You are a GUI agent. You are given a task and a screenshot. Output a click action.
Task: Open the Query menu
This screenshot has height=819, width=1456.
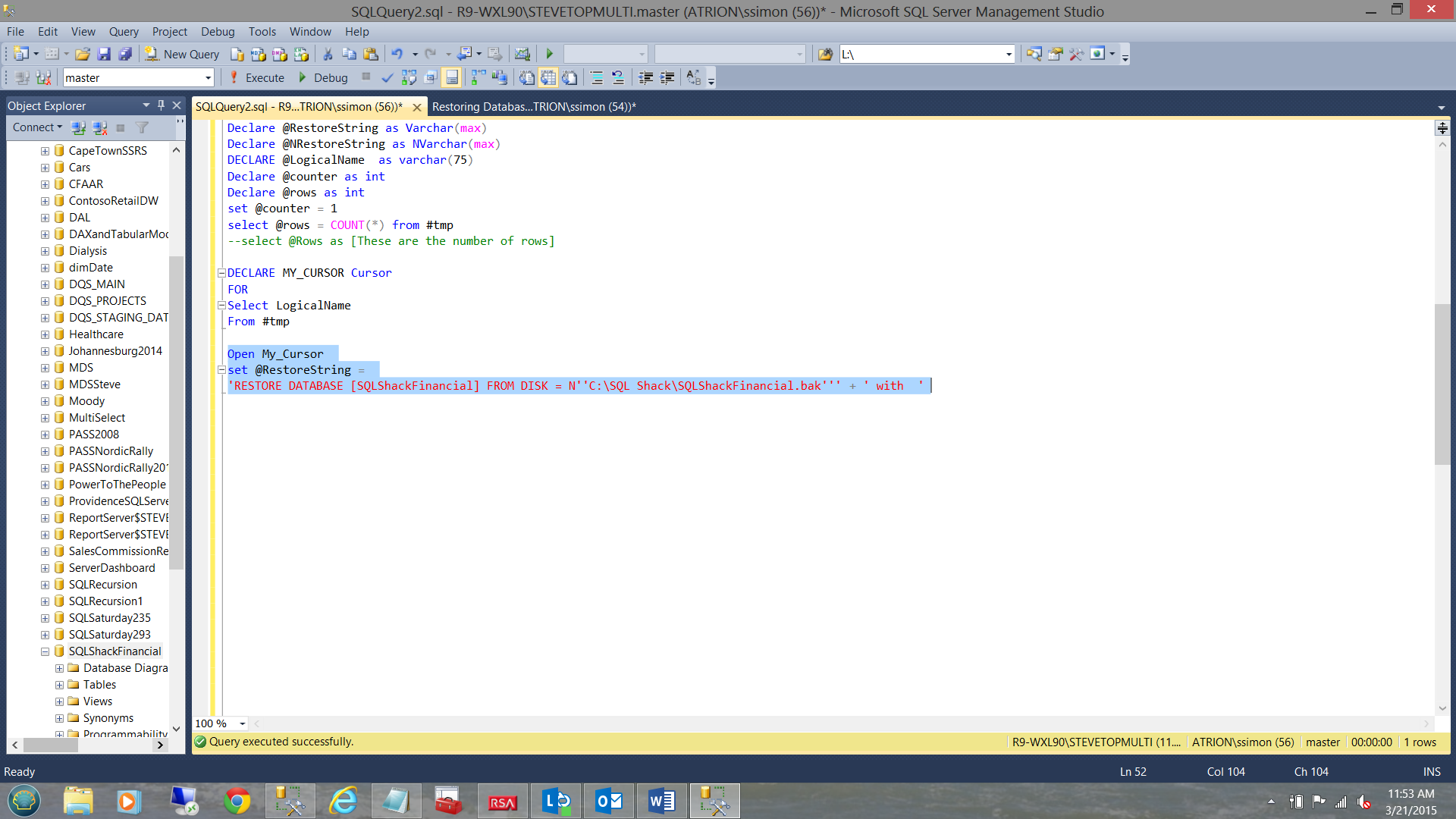[123, 32]
